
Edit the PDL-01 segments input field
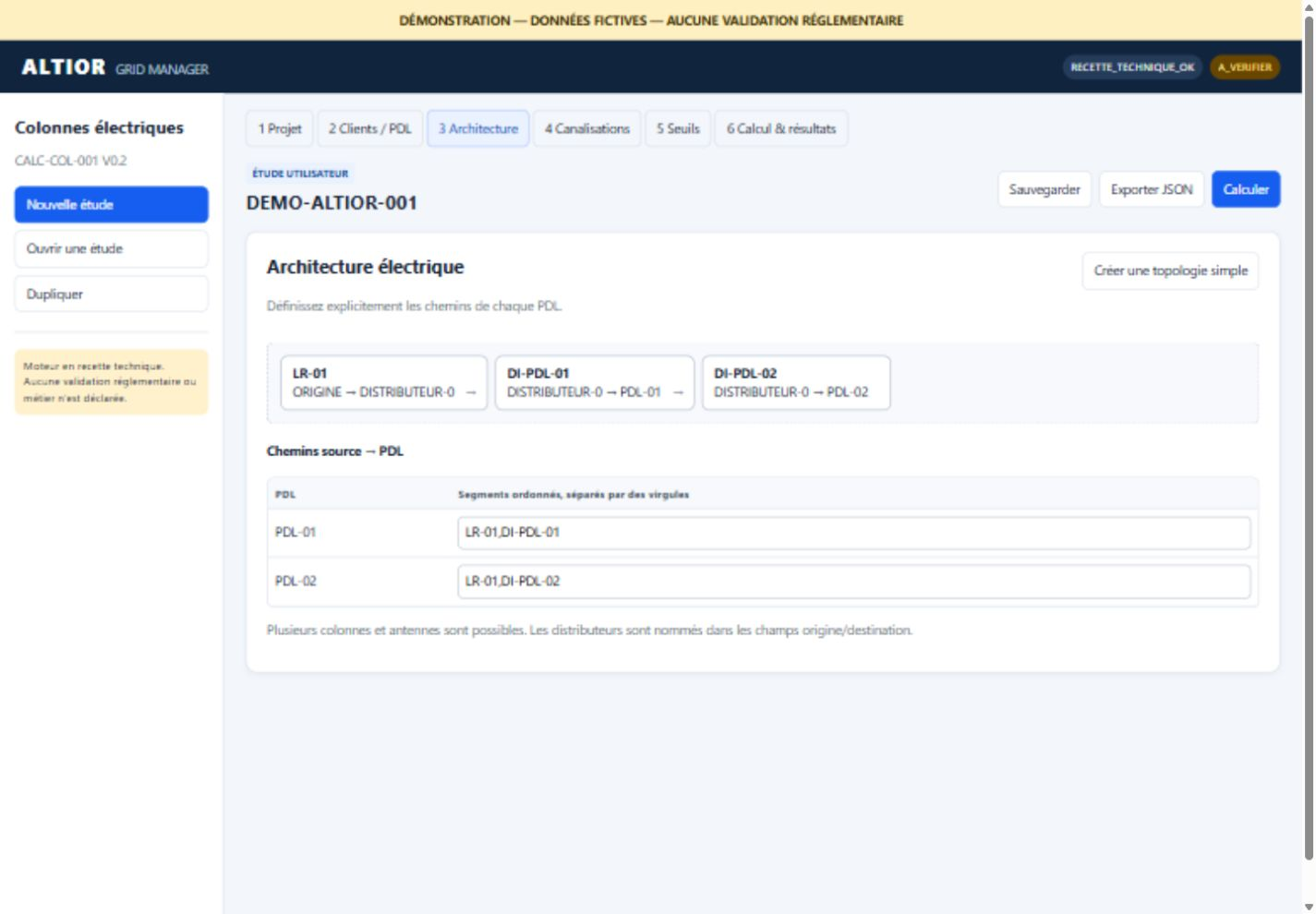854,533
